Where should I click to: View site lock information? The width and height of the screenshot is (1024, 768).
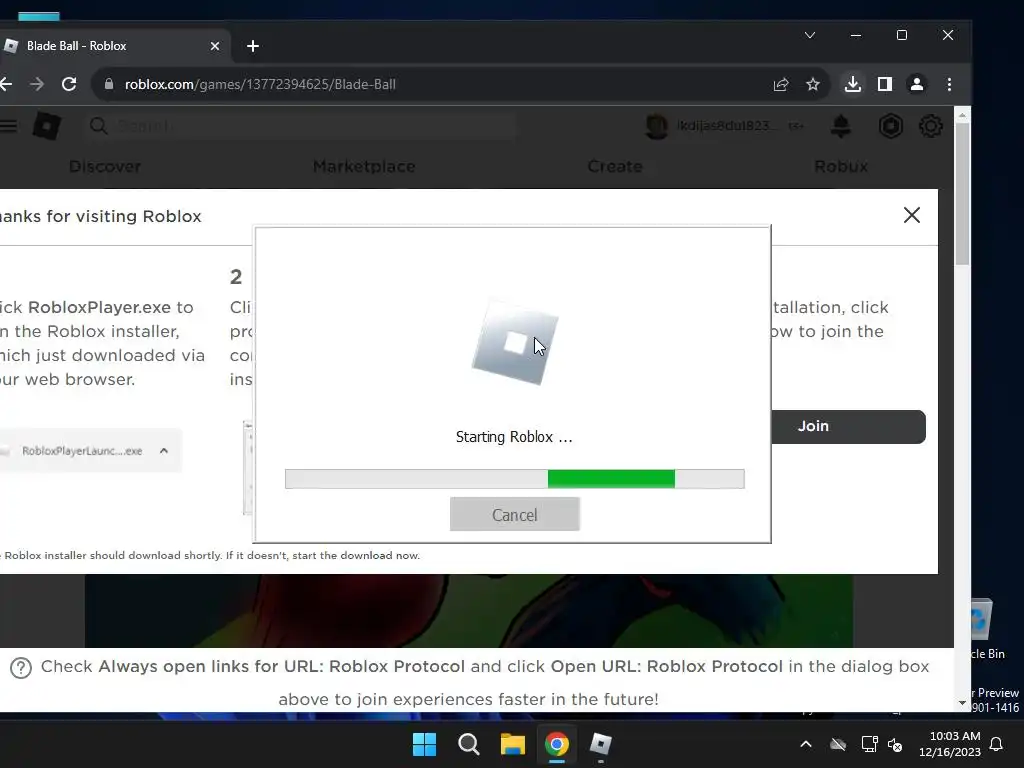[x=109, y=84]
